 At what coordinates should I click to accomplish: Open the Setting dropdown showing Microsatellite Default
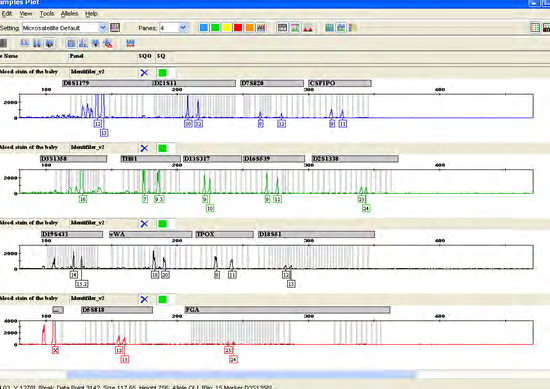pos(65,28)
